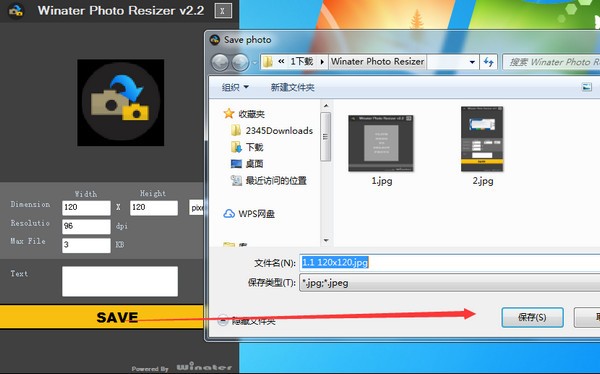Edit the Max File KB field

pyautogui.click(x=86, y=245)
